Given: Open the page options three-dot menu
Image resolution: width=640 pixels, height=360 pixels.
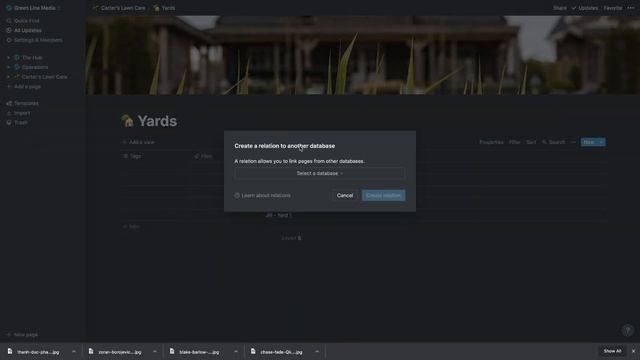Looking at the screenshot, I should [x=631, y=8].
